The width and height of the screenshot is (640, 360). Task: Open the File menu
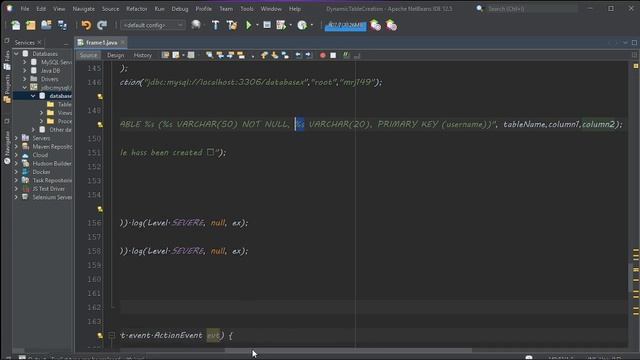25,9
